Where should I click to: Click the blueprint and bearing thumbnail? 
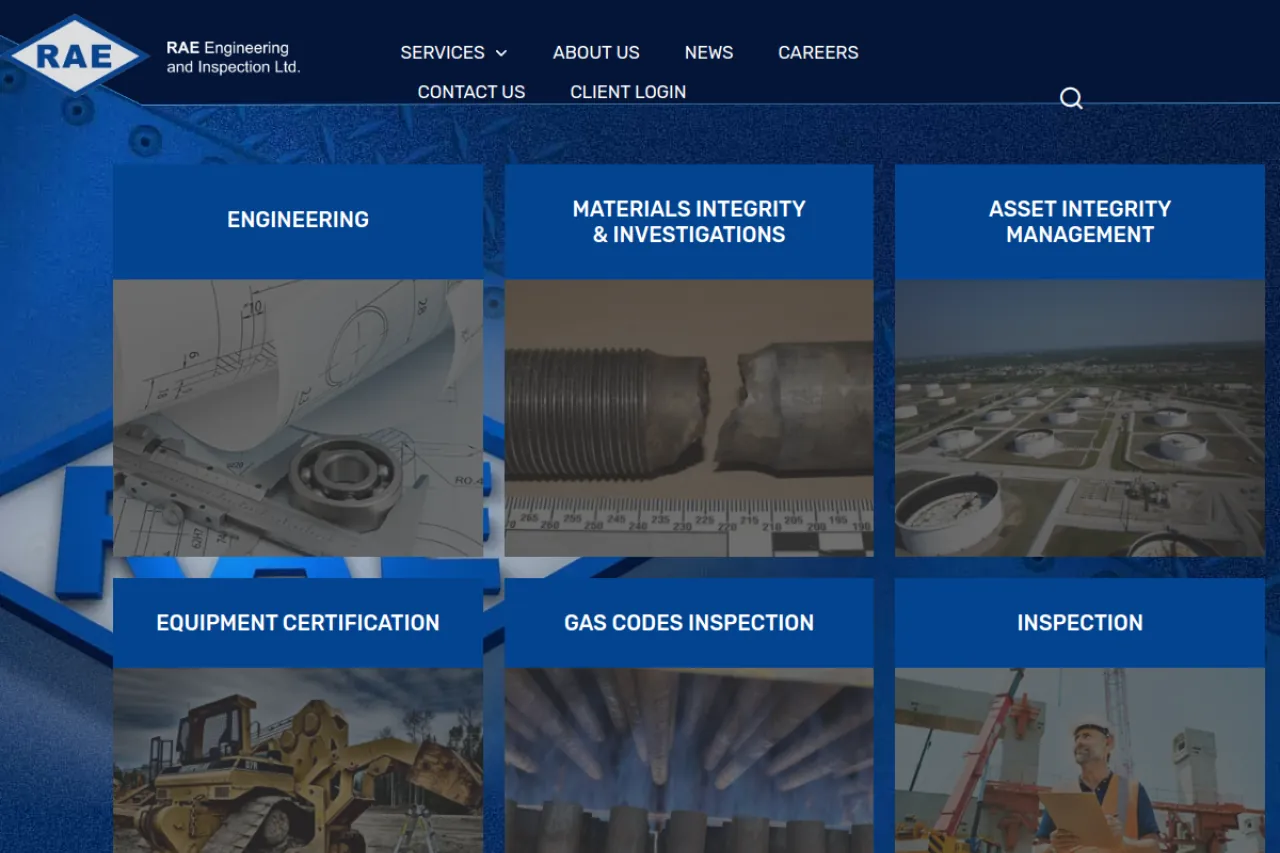(x=298, y=418)
